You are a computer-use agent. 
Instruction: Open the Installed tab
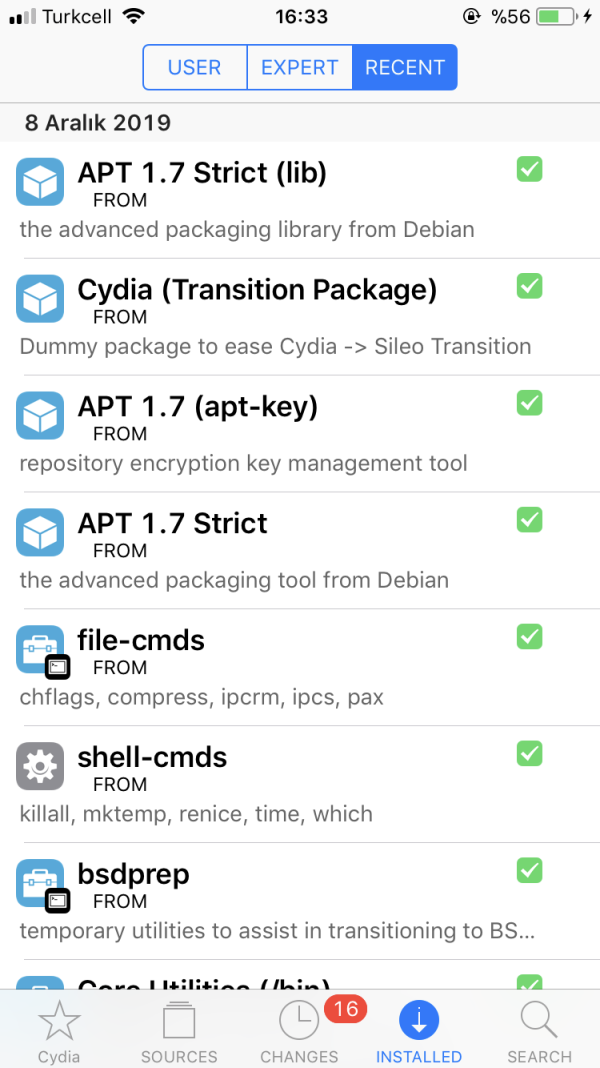(419, 1030)
